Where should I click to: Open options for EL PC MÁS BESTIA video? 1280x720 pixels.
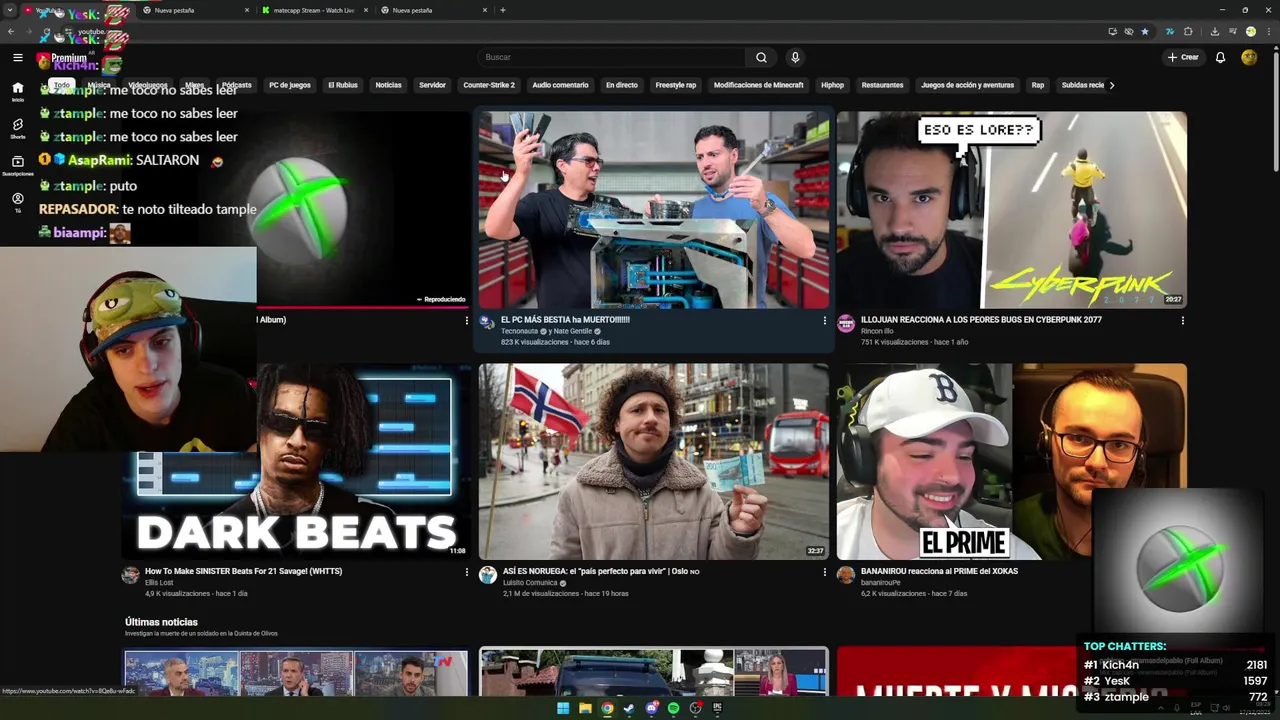(x=824, y=321)
